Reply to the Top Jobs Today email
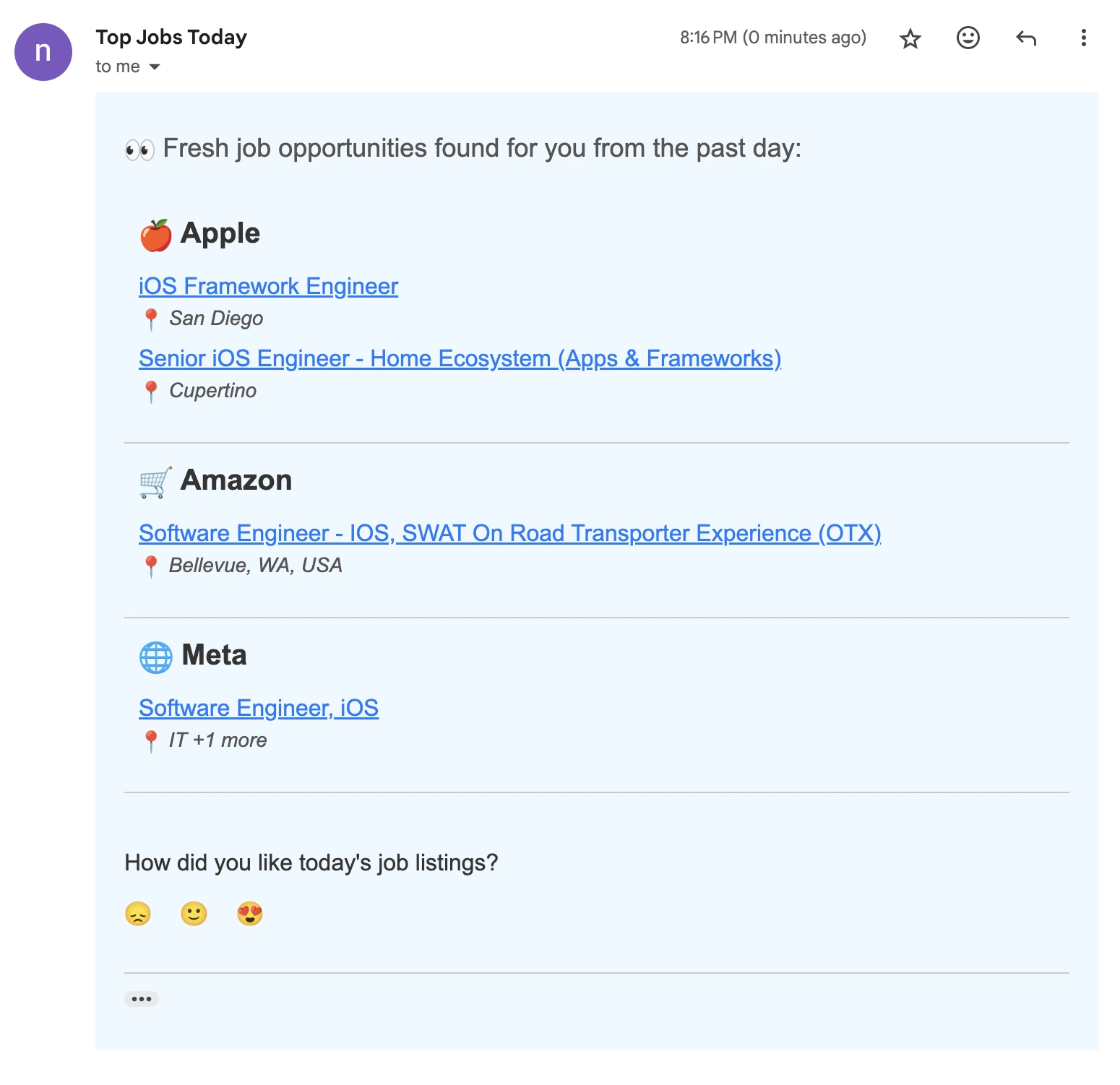 1025,38
